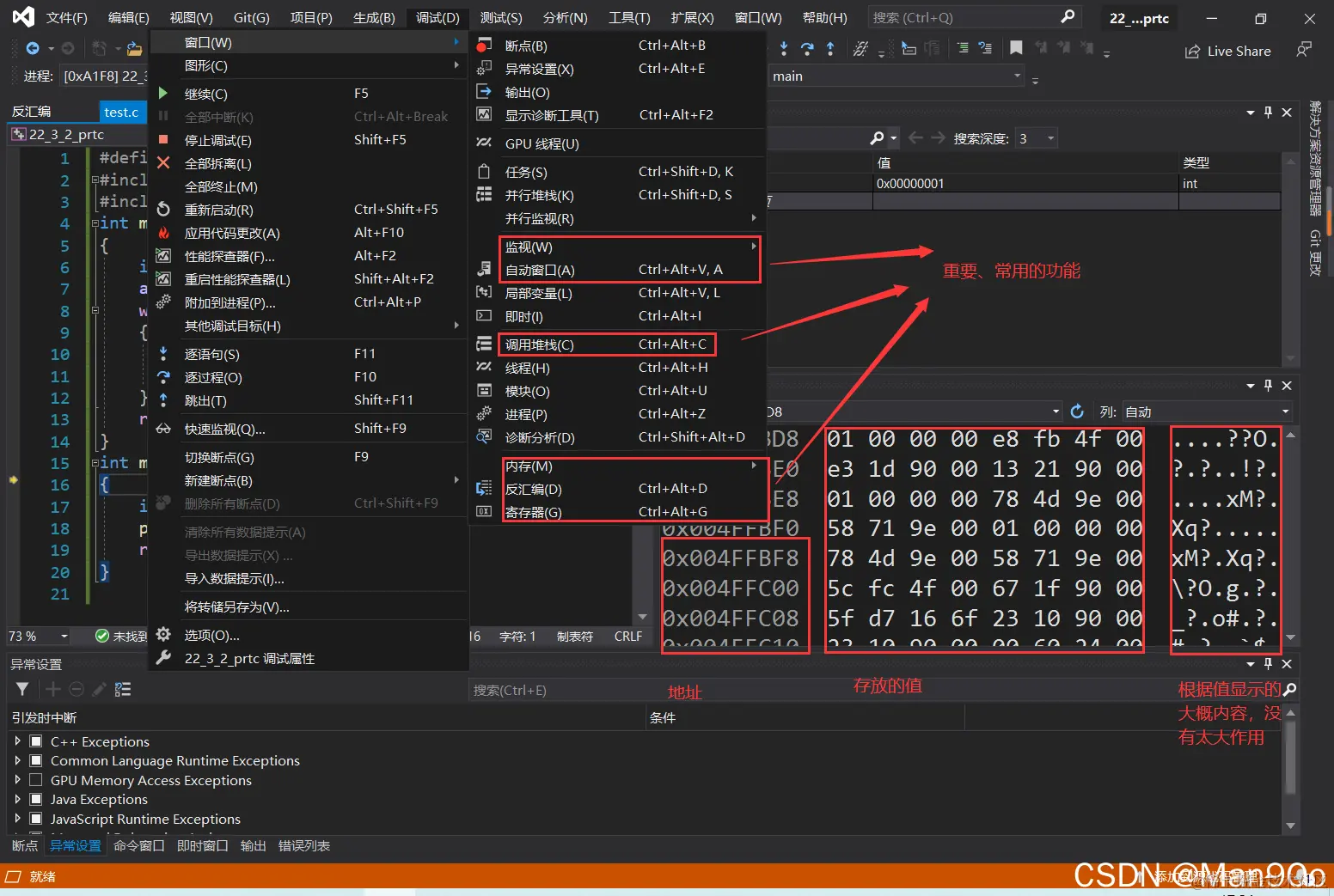Screen dimensions: 1334x896
Task: Click the Restart (重新启动) circular arrow icon
Action: point(163,209)
